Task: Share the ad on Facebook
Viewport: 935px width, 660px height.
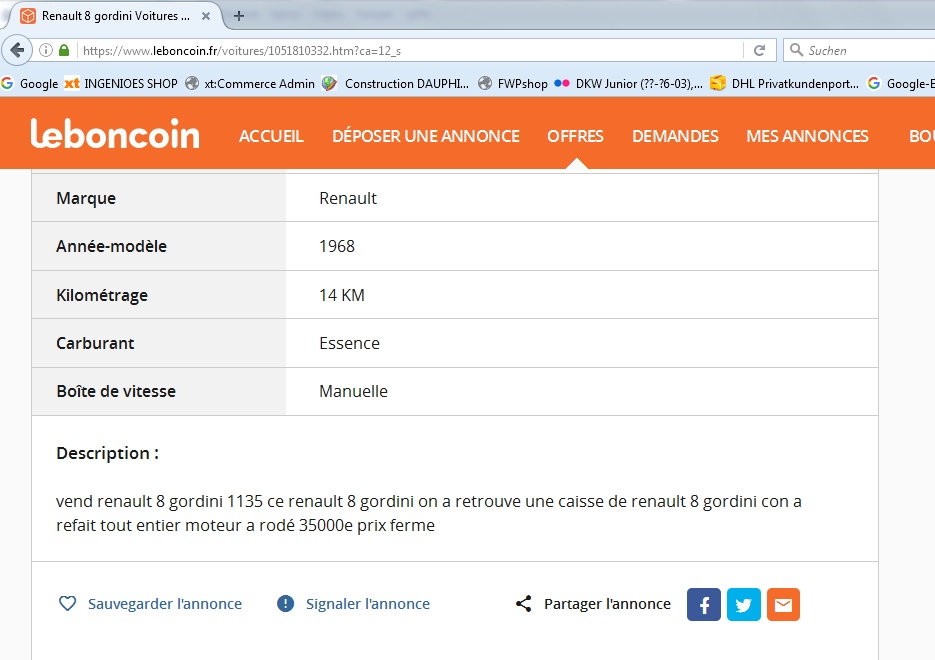Action: point(704,605)
